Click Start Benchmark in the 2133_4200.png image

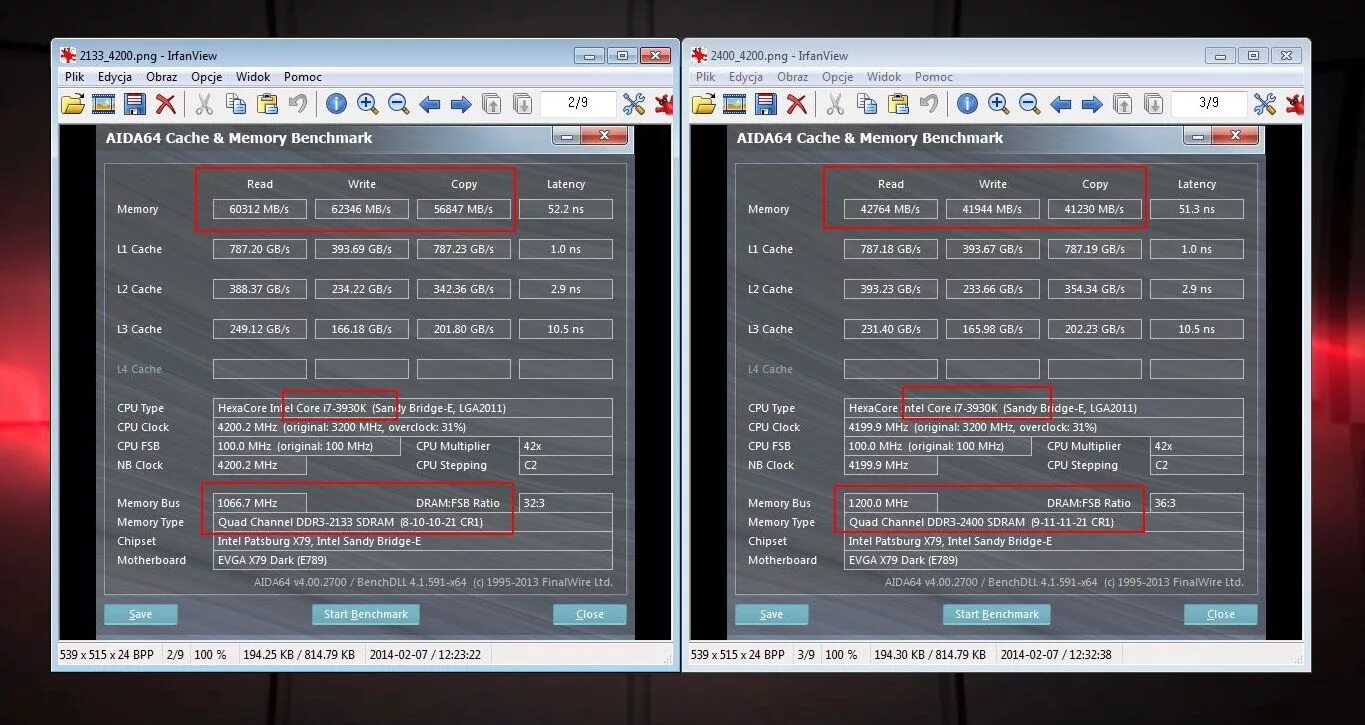tap(366, 614)
